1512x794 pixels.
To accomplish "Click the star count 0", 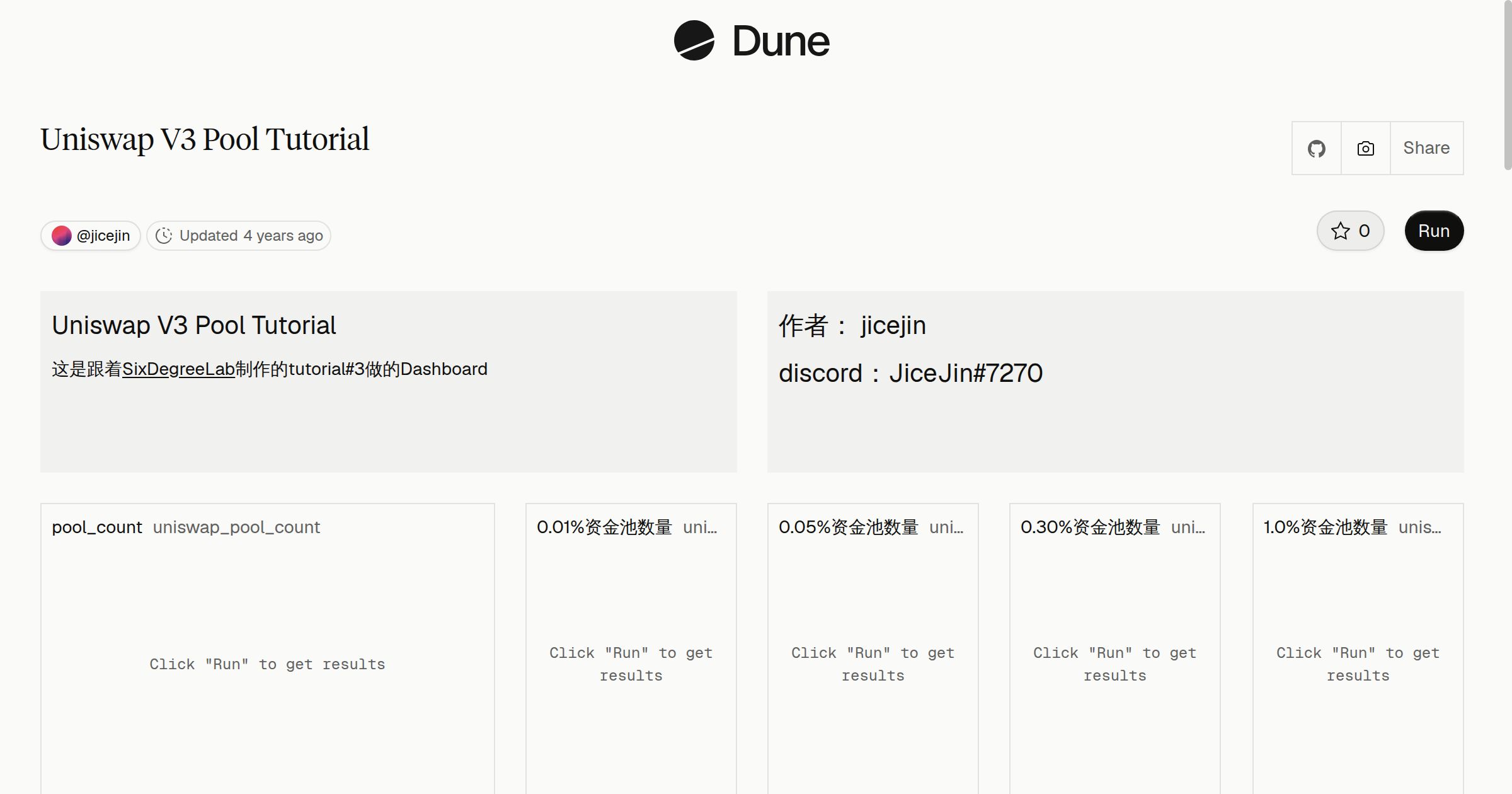I will [x=1364, y=231].
